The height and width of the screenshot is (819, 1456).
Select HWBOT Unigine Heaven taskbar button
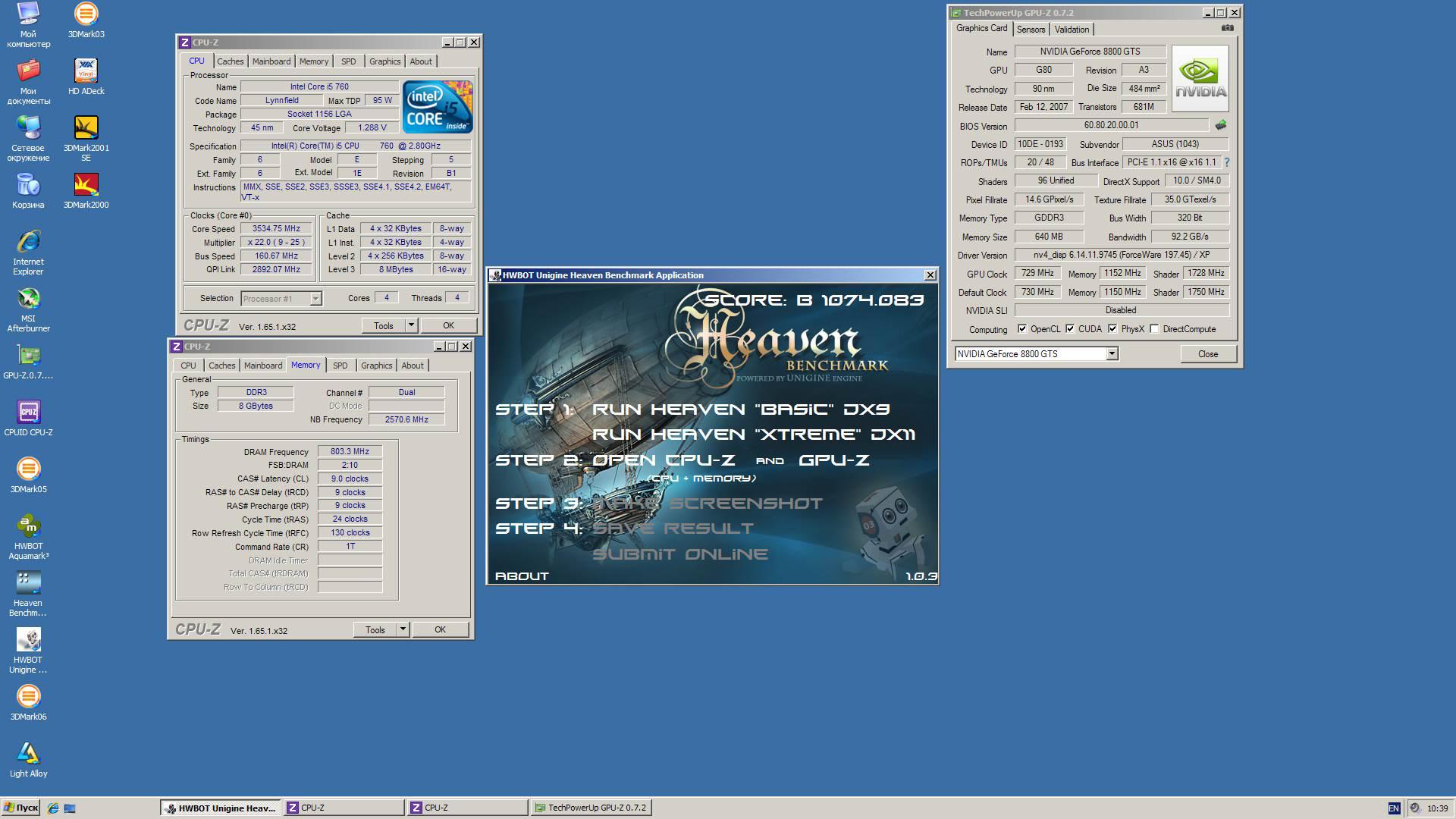coord(220,808)
